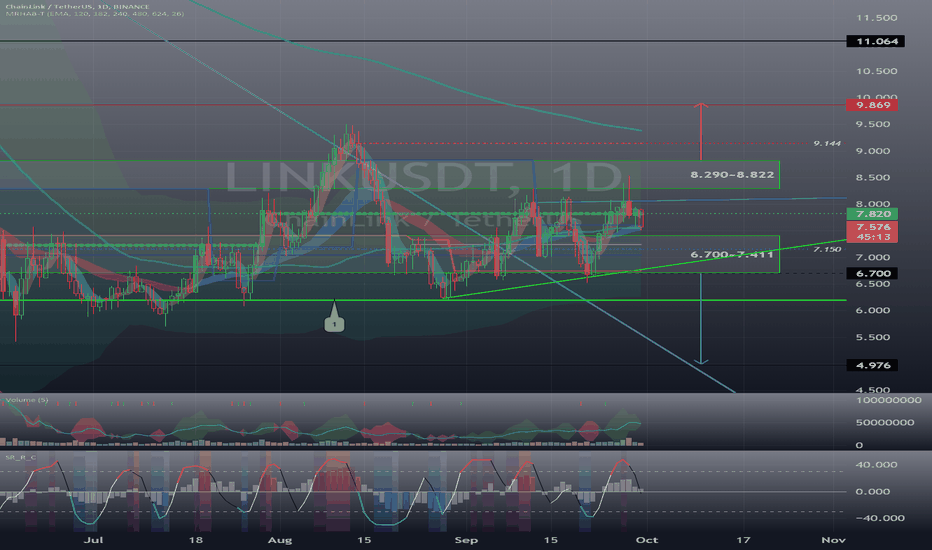Click the black 4.976 target label
Viewport: 932px width, 550px height.
[872, 365]
